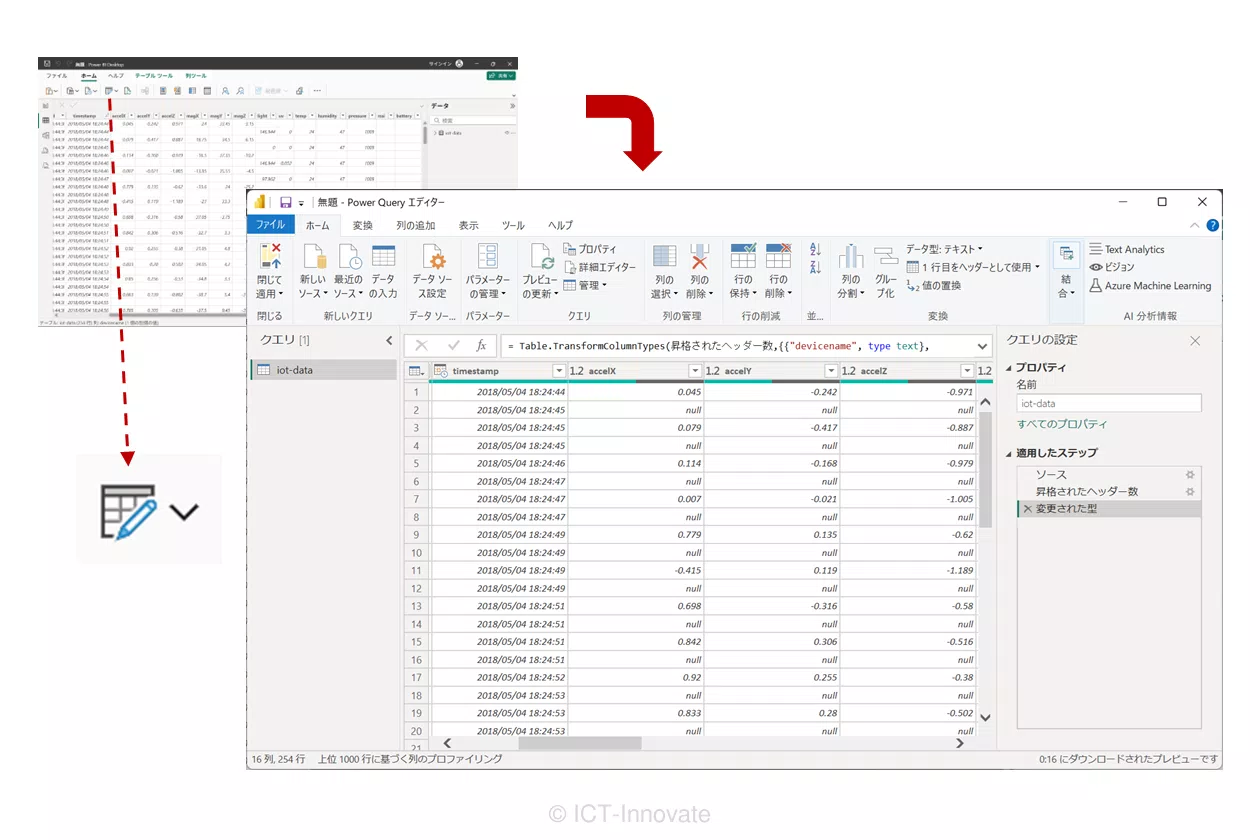Open プロパティ in the クエリ ribbon group
This screenshot has width=1260, height=840.
(590, 249)
